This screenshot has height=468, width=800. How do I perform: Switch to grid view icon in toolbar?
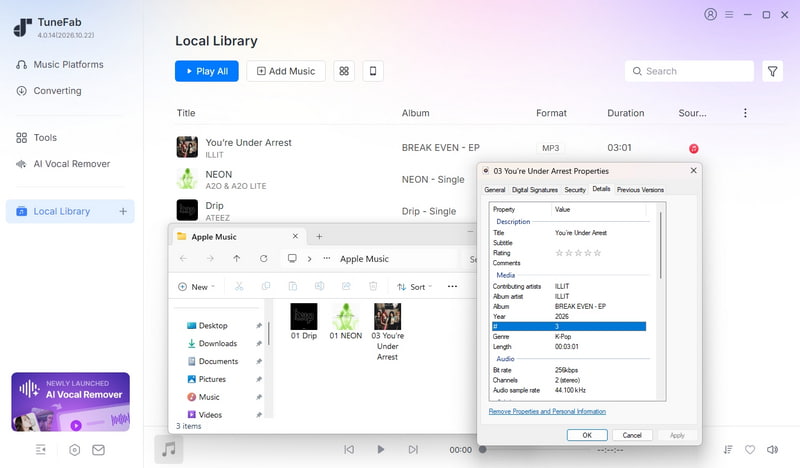(344, 71)
